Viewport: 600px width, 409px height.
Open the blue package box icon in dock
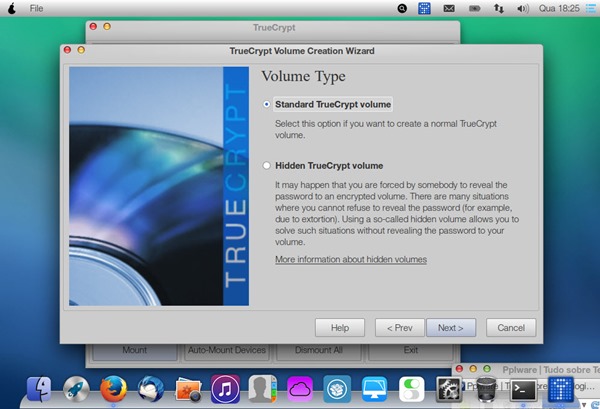click(337, 389)
